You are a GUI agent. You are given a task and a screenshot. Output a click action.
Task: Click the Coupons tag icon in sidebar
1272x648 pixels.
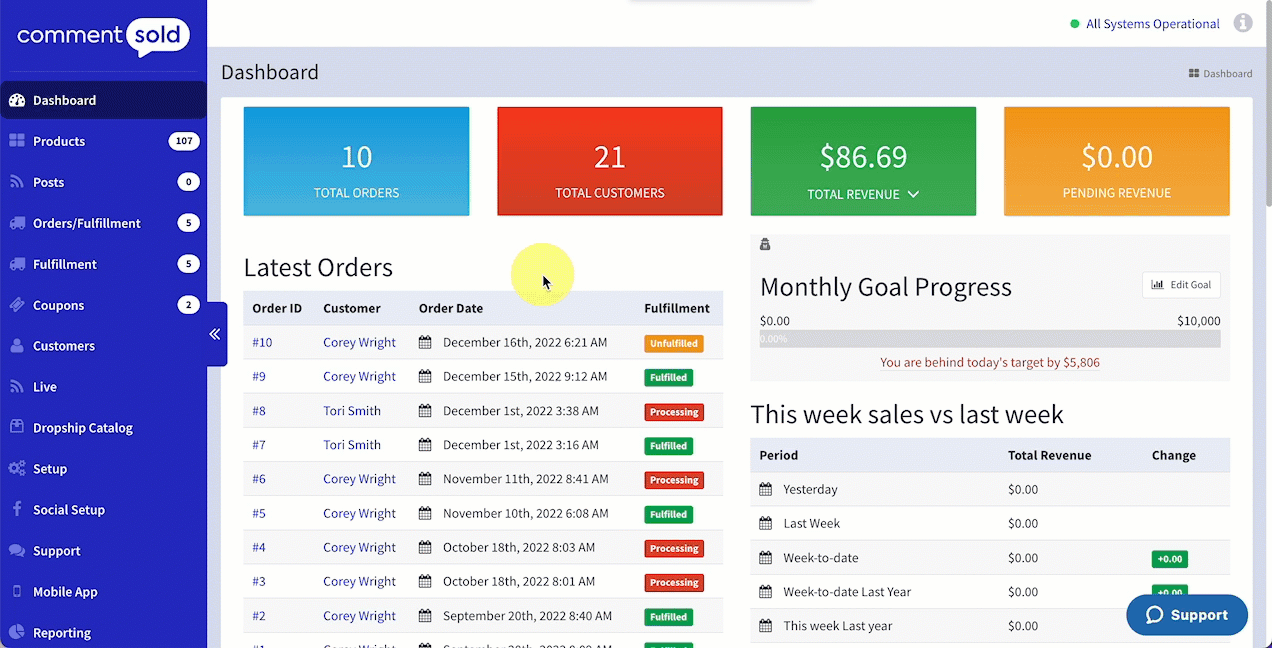tap(16, 305)
